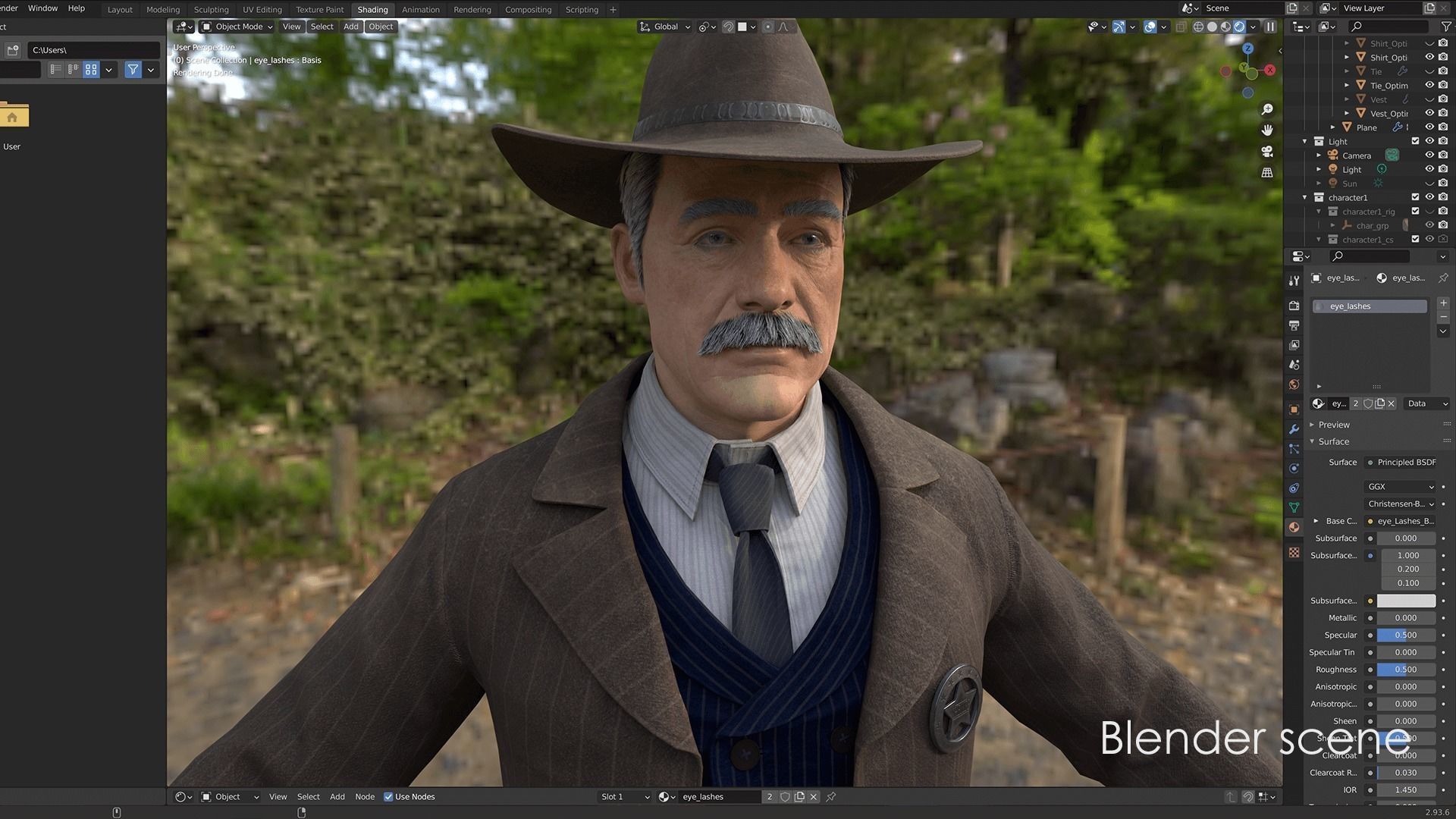The width and height of the screenshot is (1456, 819).
Task: Expand the Base Color property row
Action: [1316, 521]
